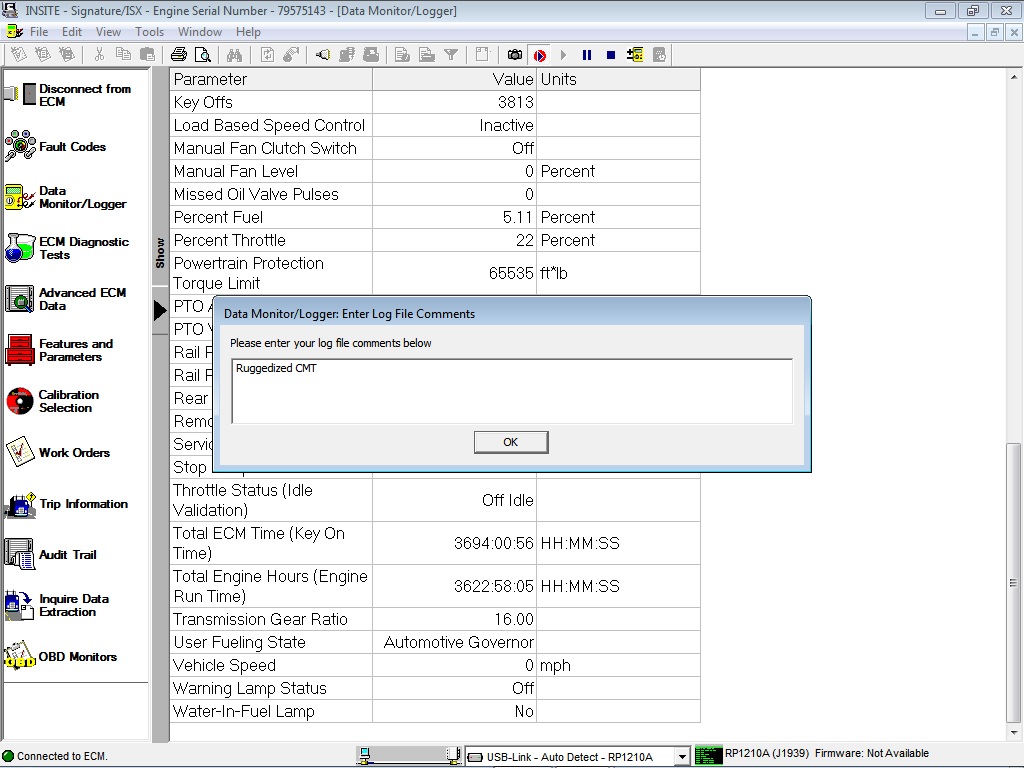Open the Tools menu
The height and width of the screenshot is (768, 1024).
pyautogui.click(x=149, y=31)
